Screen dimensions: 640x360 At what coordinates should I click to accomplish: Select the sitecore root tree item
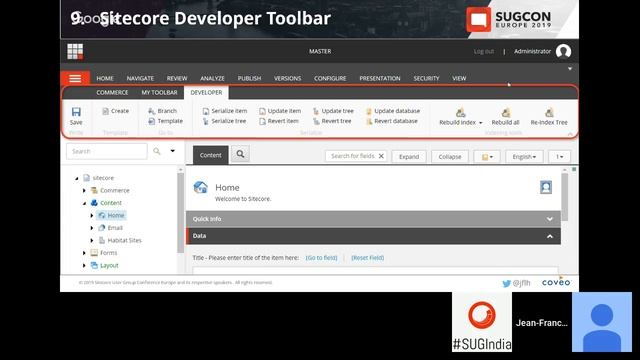point(99,178)
